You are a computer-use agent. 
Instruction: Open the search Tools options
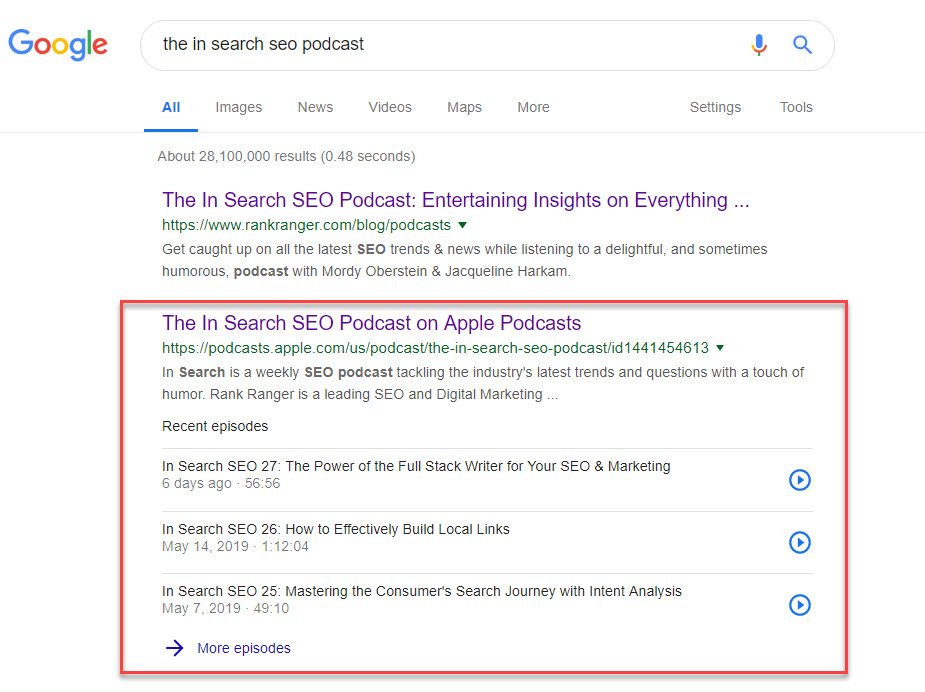coord(796,107)
